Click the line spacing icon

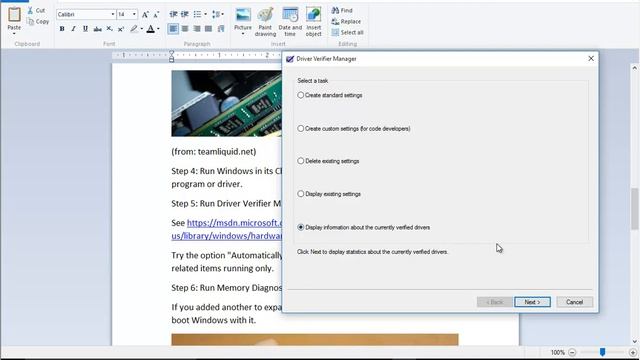tap(216, 15)
